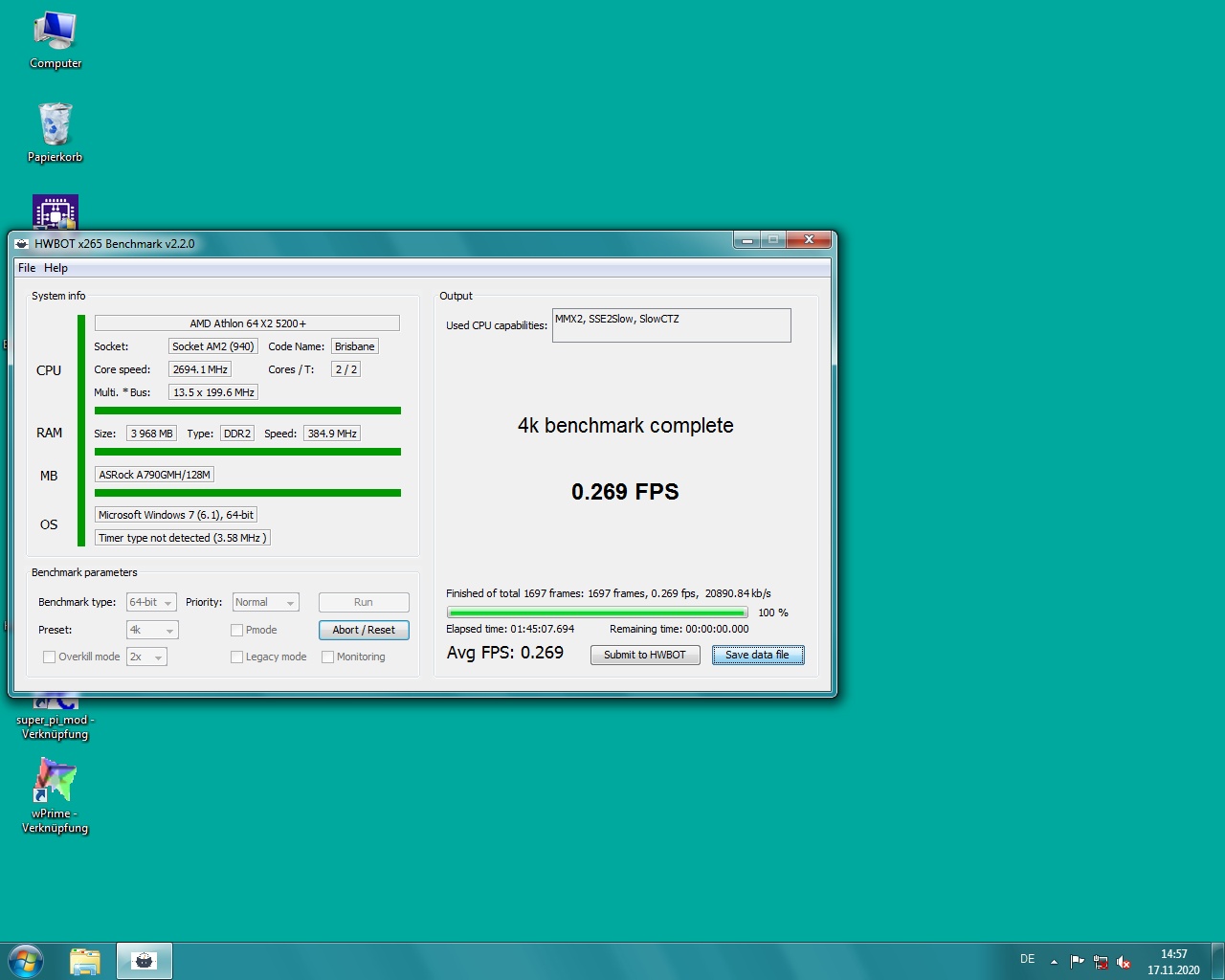Click the Brisbane code name value
Viewport: 1225px width, 980px height.
point(355,346)
